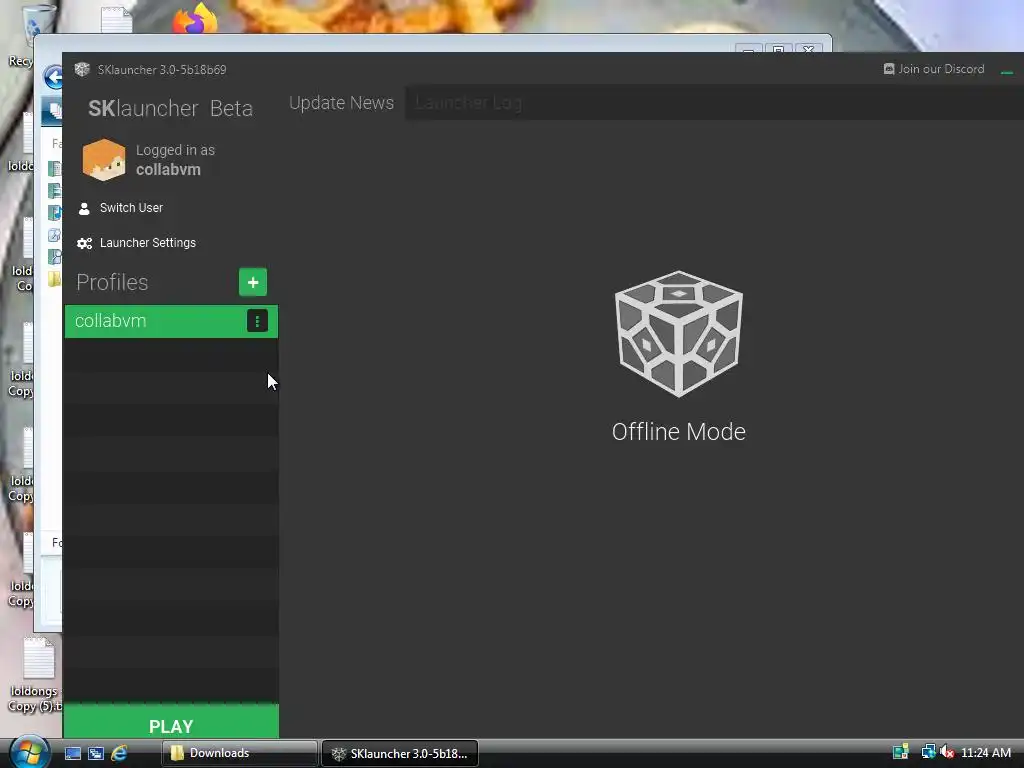Select the loldongs Copy (5) desktop file

tap(36, 675)
